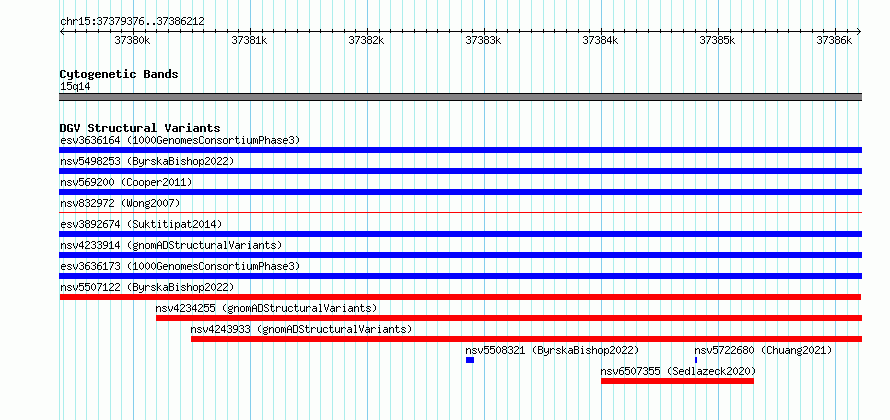
Task: Click the blue bar under esv3636173
Action: 460,276
